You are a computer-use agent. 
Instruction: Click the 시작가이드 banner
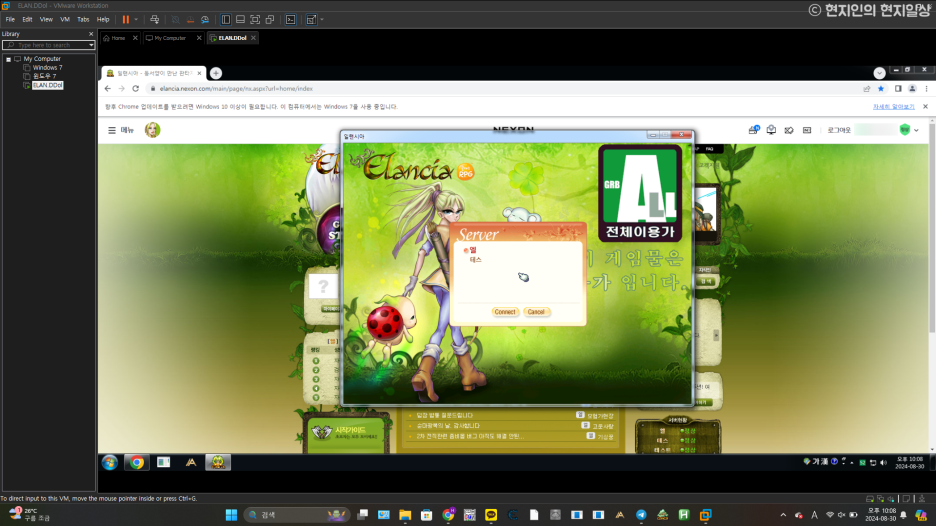tap(347, 432)
